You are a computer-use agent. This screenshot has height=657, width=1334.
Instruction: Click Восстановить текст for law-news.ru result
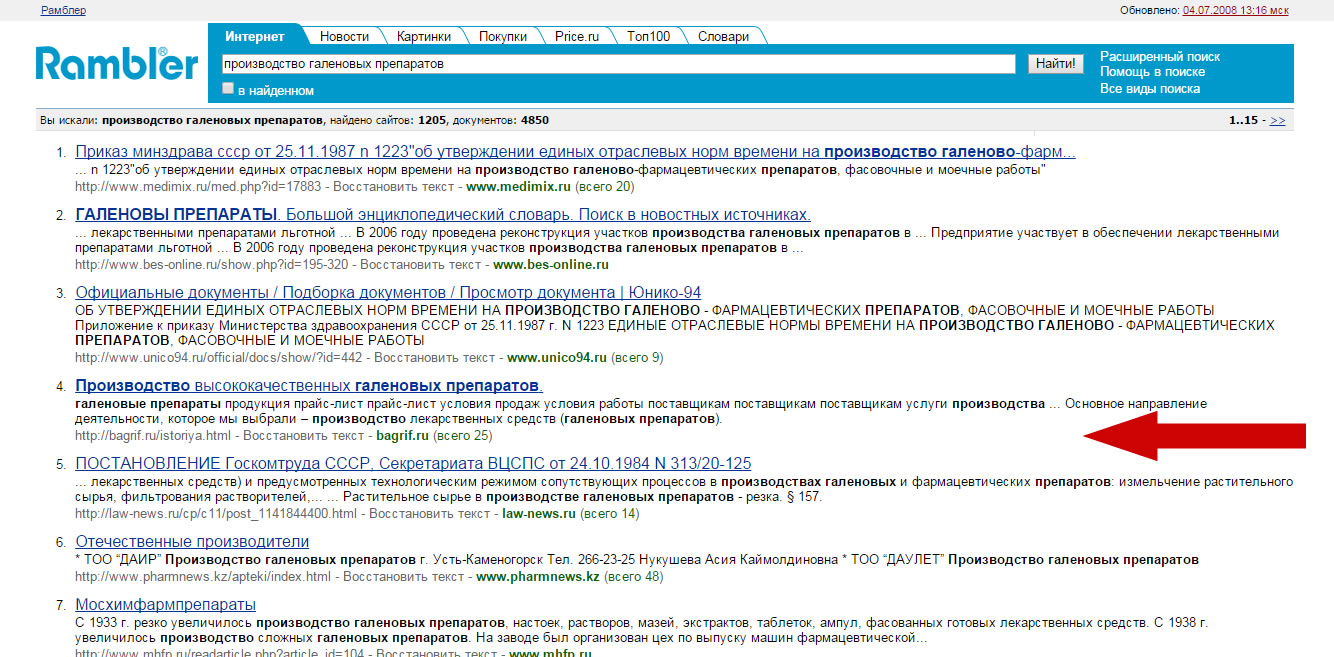pos(431,514)
